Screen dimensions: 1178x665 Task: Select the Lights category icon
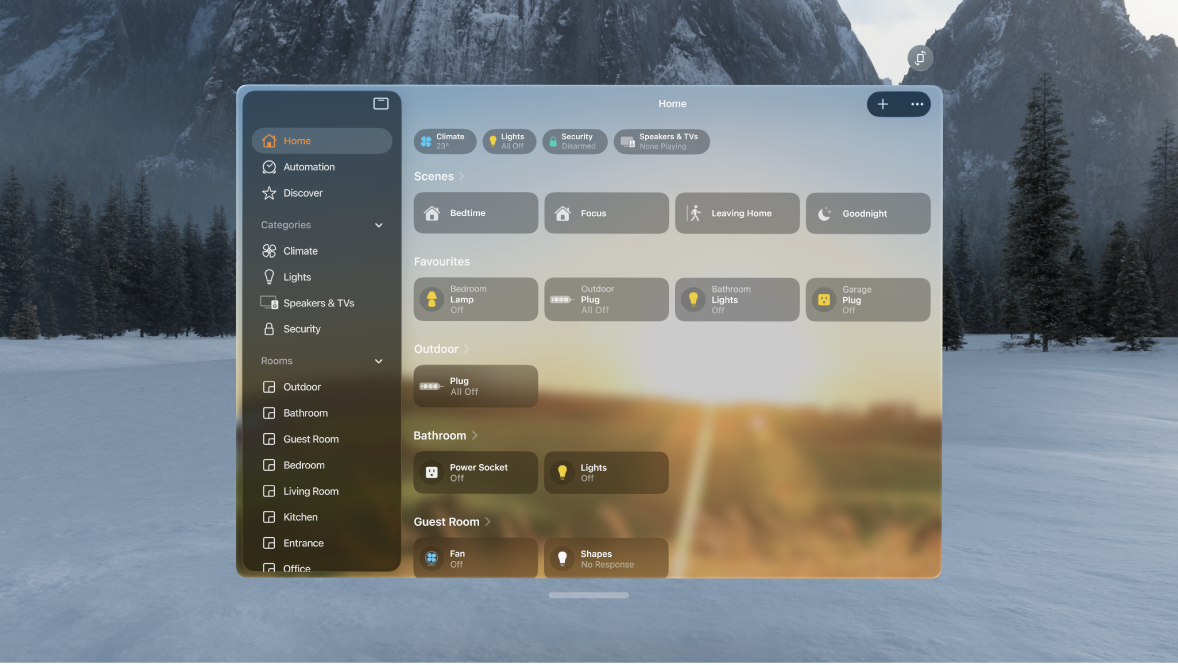tap(269, 277)
